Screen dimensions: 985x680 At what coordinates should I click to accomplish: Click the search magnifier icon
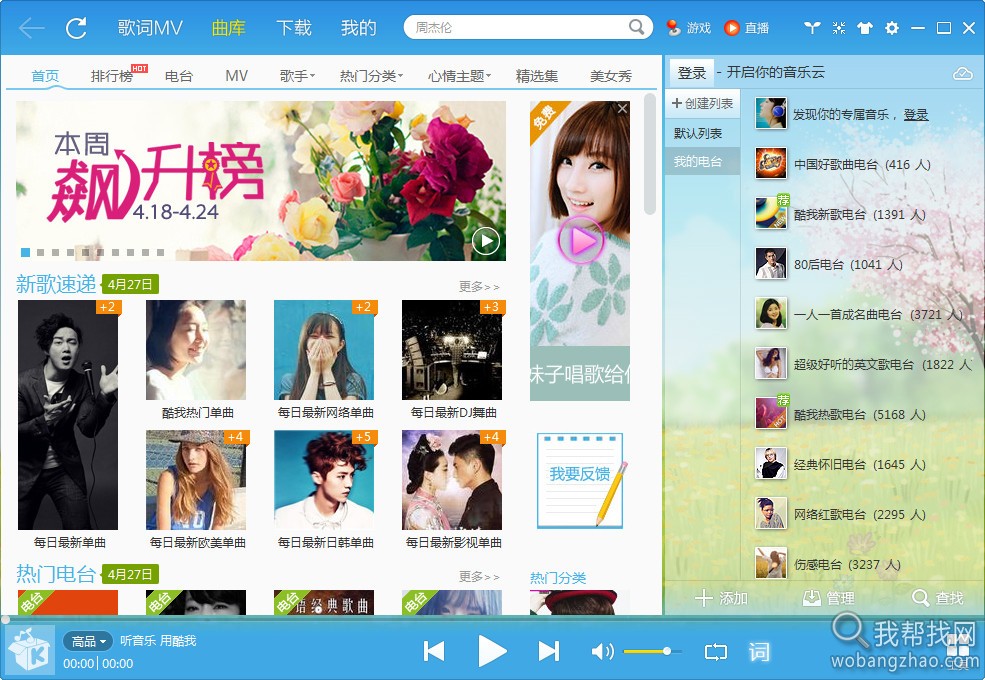(636, 27)
